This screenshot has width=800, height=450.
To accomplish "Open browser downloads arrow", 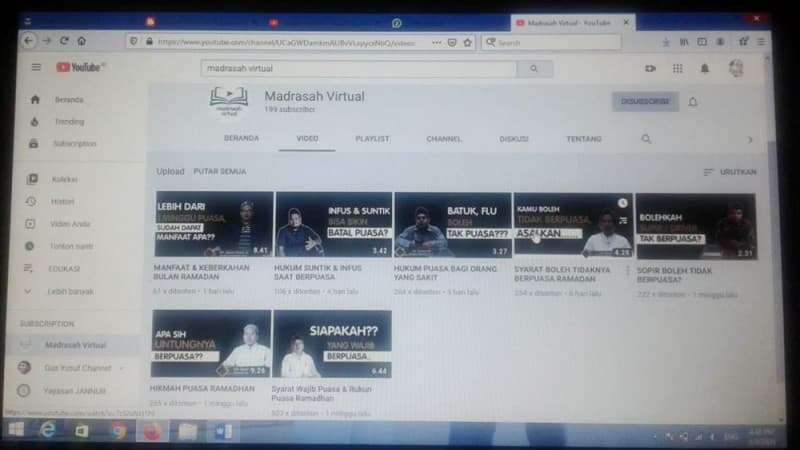I will 665,43.
